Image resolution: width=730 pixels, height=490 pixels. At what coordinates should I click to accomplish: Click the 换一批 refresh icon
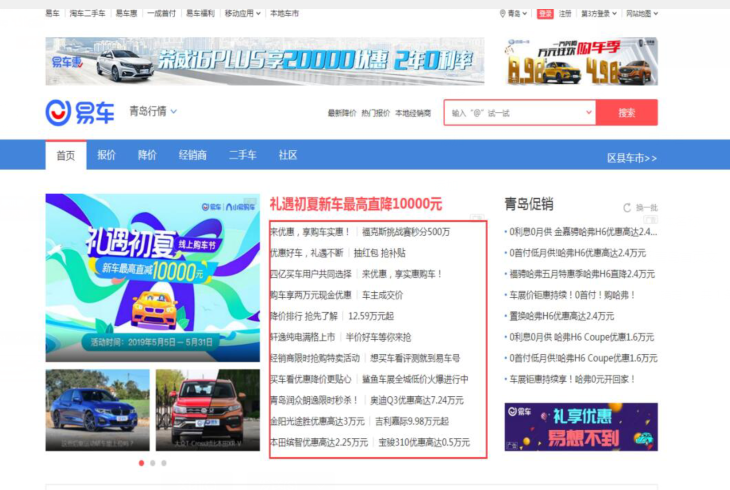[627, 208]
